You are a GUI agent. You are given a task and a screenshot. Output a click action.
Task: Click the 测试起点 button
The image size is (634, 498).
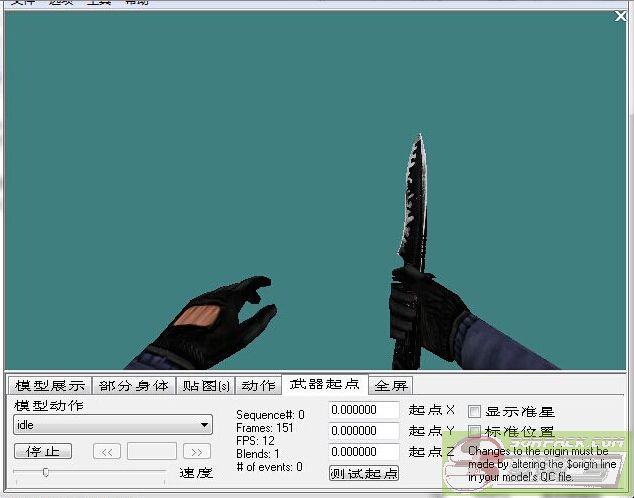click(364, 473)
